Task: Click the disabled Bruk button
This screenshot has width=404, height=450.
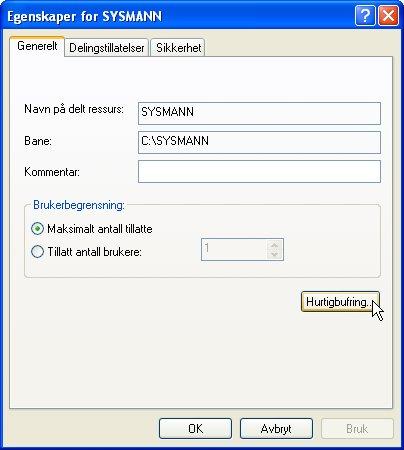Action: click(x=357, y=428)
